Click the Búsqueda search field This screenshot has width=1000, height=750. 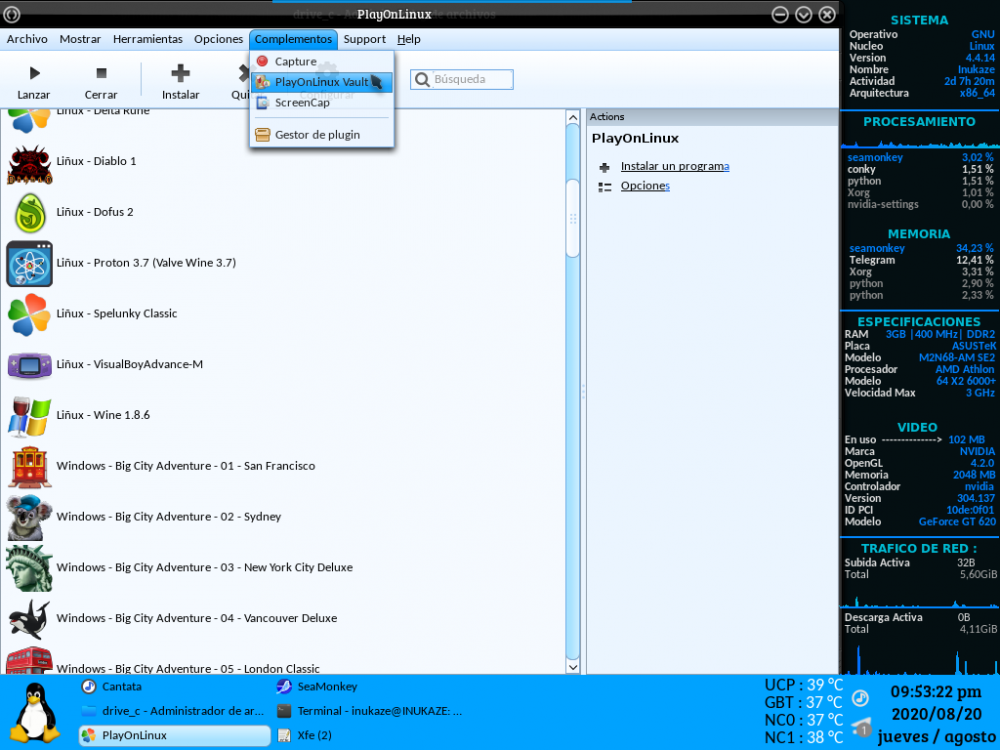click(x=472, y=79)
